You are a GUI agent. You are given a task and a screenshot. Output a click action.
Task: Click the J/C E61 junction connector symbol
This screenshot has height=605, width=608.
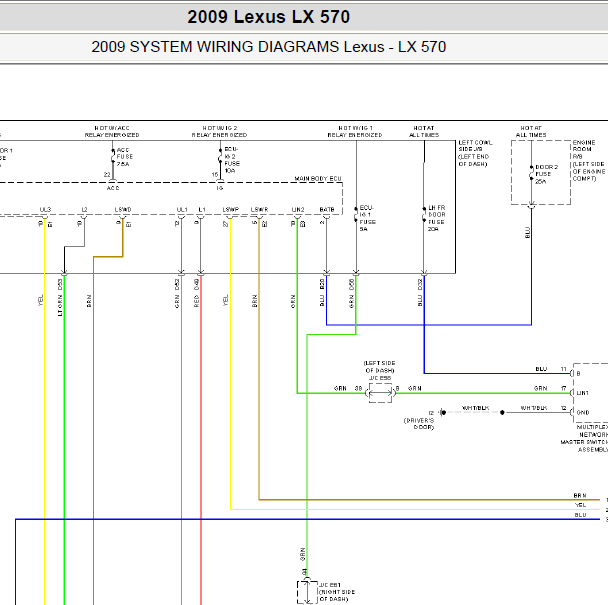pos(307,592)
